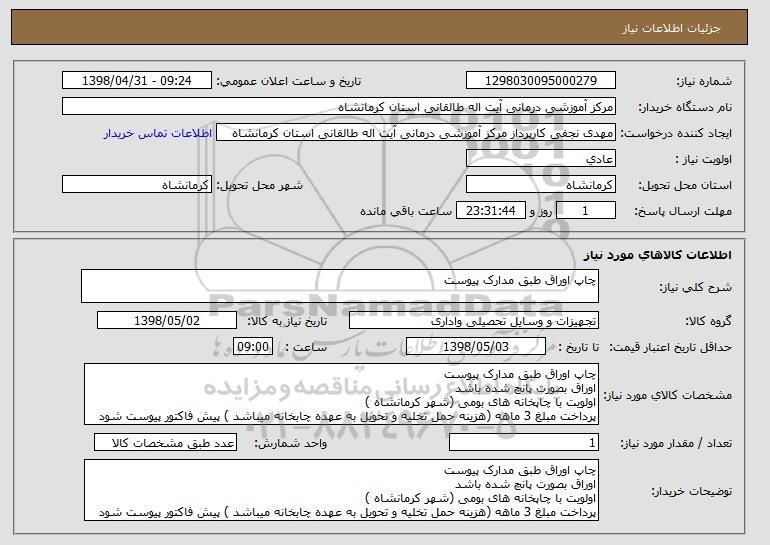Click the نام دستگاه خریدار field
Screen dimensions: 770x545
(x=339, y=107)
